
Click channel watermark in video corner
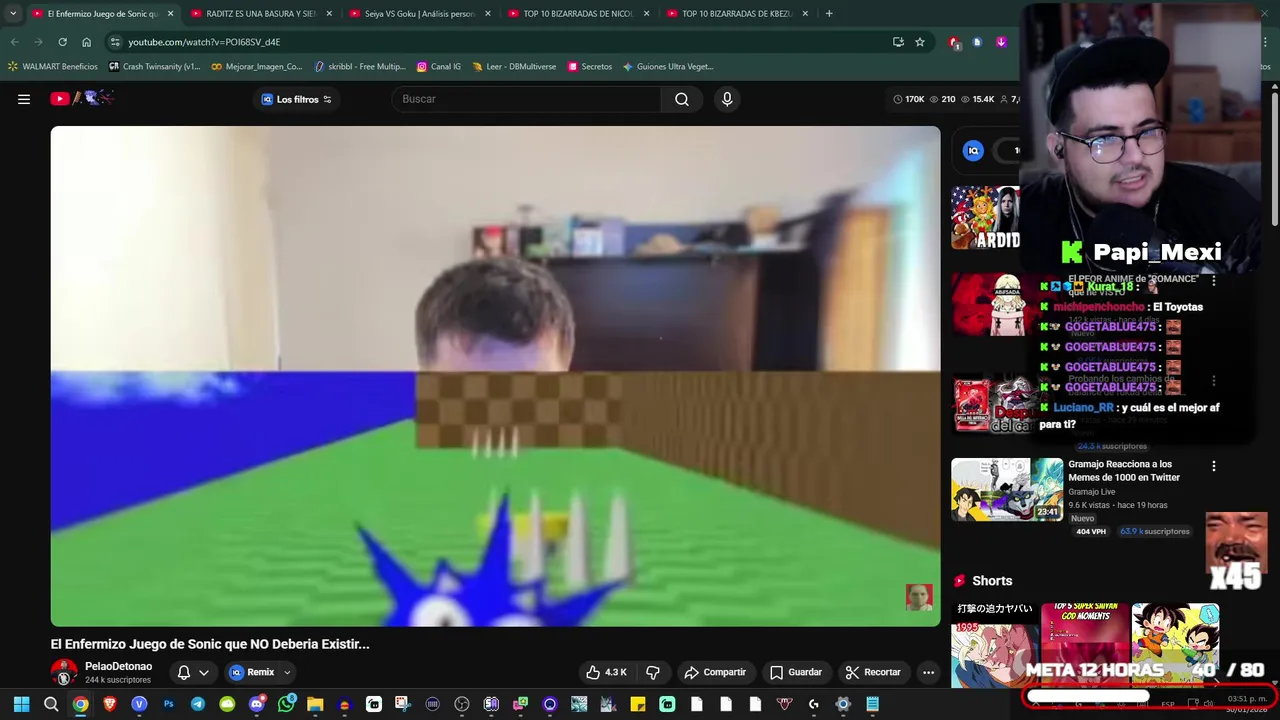(x=919, y=597)
